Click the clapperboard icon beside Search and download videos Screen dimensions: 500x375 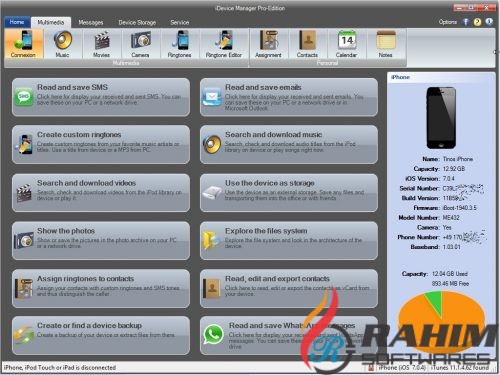[24, 193]
